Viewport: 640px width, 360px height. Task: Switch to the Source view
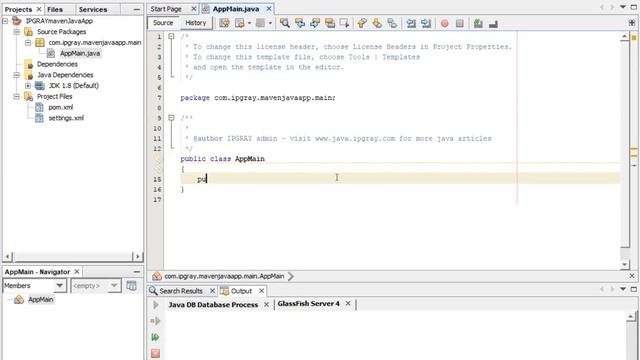(x=163, y=23)
